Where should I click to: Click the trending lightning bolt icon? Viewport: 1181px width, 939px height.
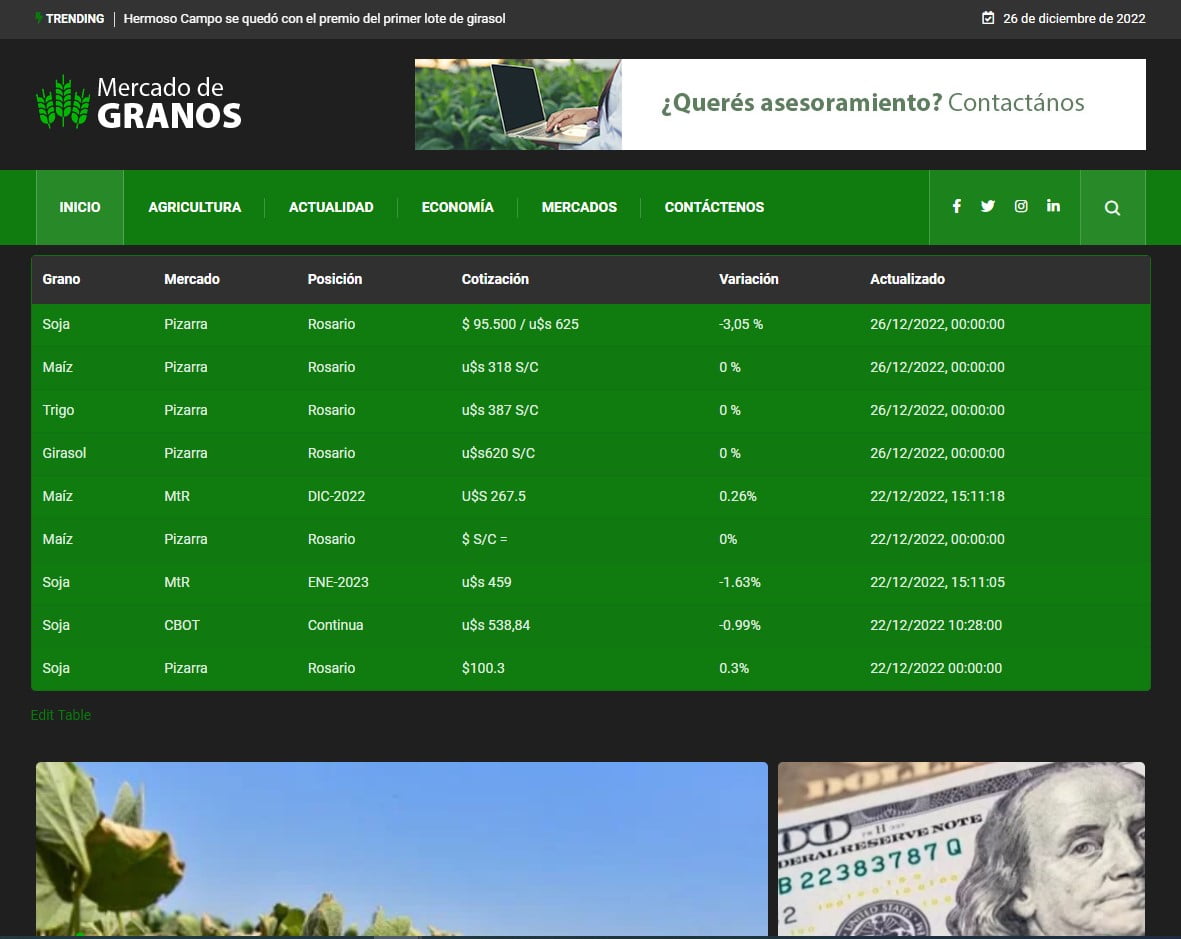pos(38,18)
